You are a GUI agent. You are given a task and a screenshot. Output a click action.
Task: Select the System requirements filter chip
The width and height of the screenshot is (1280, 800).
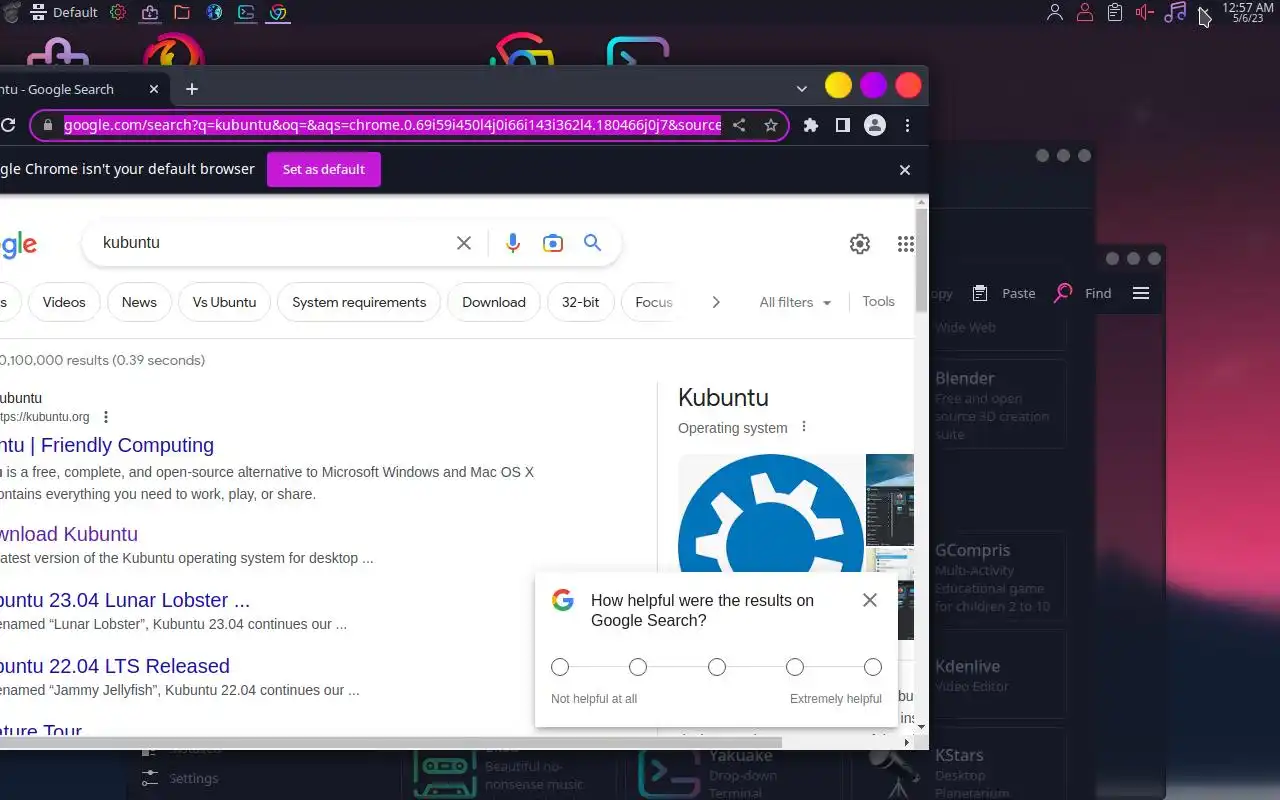point(359,302)
